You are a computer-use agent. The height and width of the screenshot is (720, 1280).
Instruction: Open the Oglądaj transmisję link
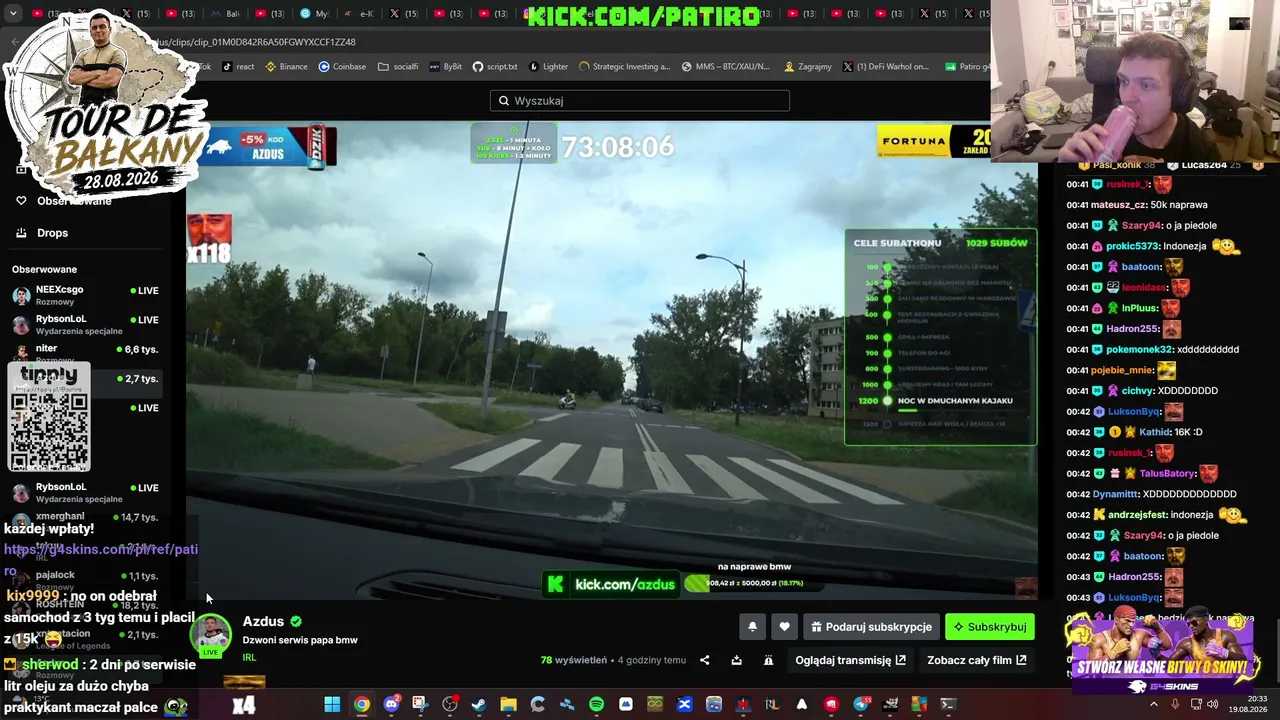coord(850,660)
